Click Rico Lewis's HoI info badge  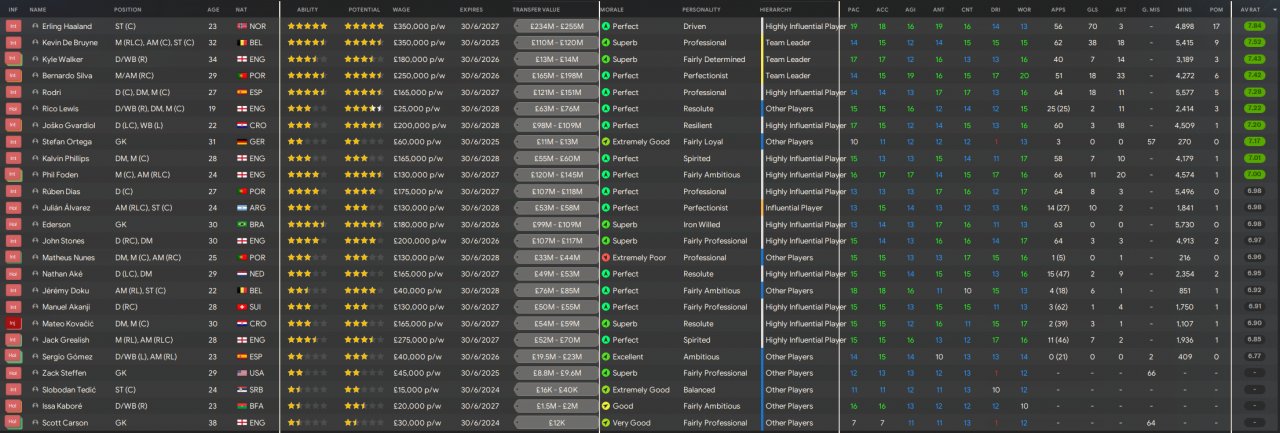click(x=14, y=109)
